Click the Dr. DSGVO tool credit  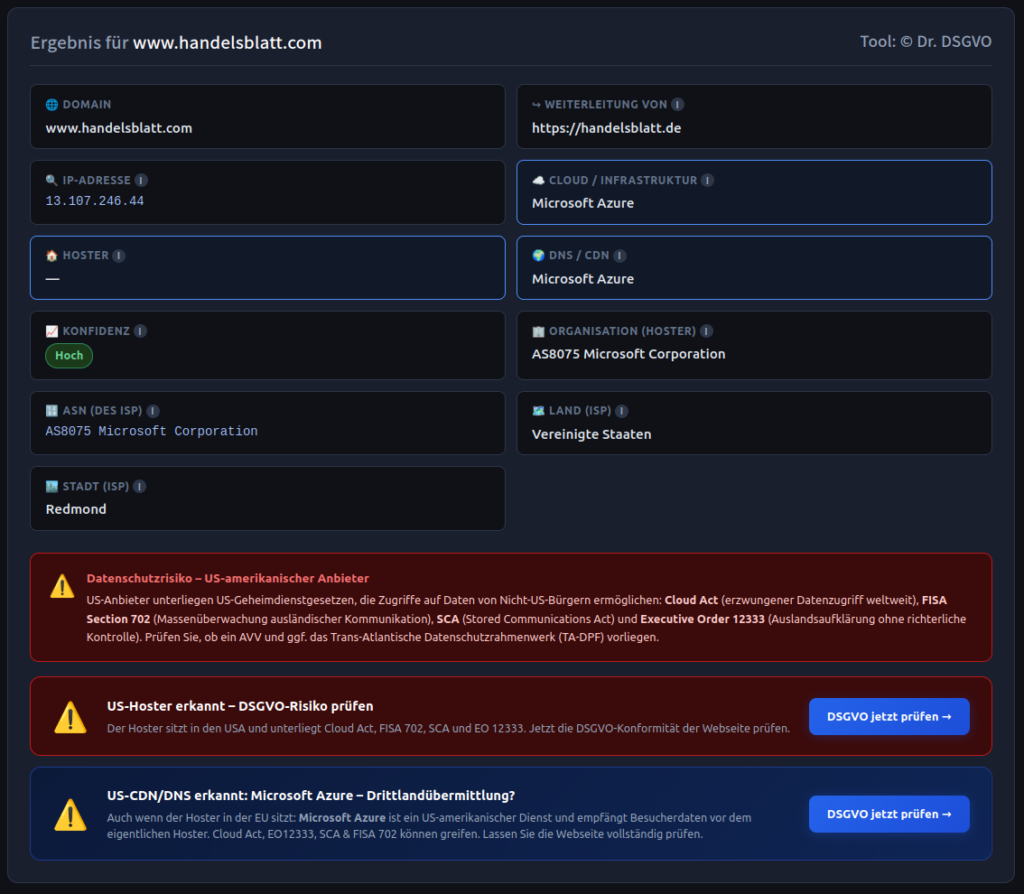925,42
